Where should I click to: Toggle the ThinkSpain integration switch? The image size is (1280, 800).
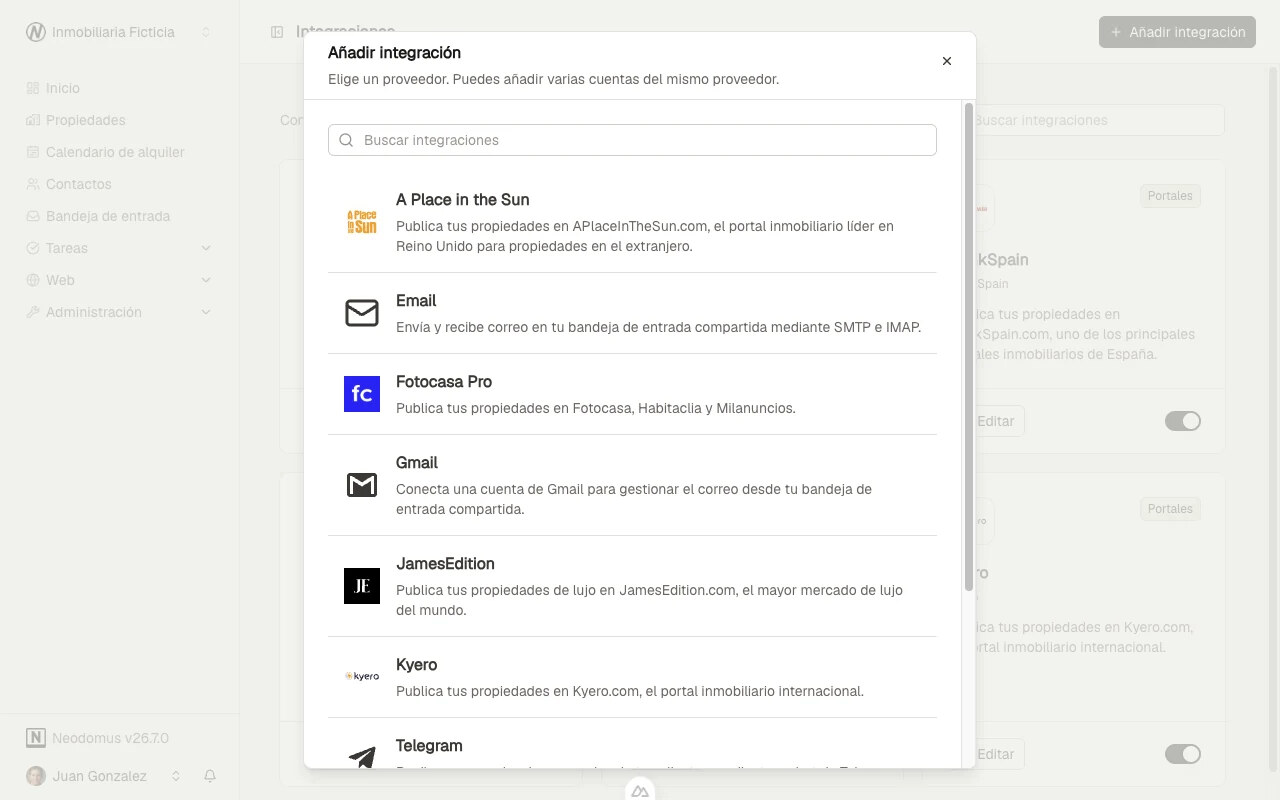point(1182,421)
